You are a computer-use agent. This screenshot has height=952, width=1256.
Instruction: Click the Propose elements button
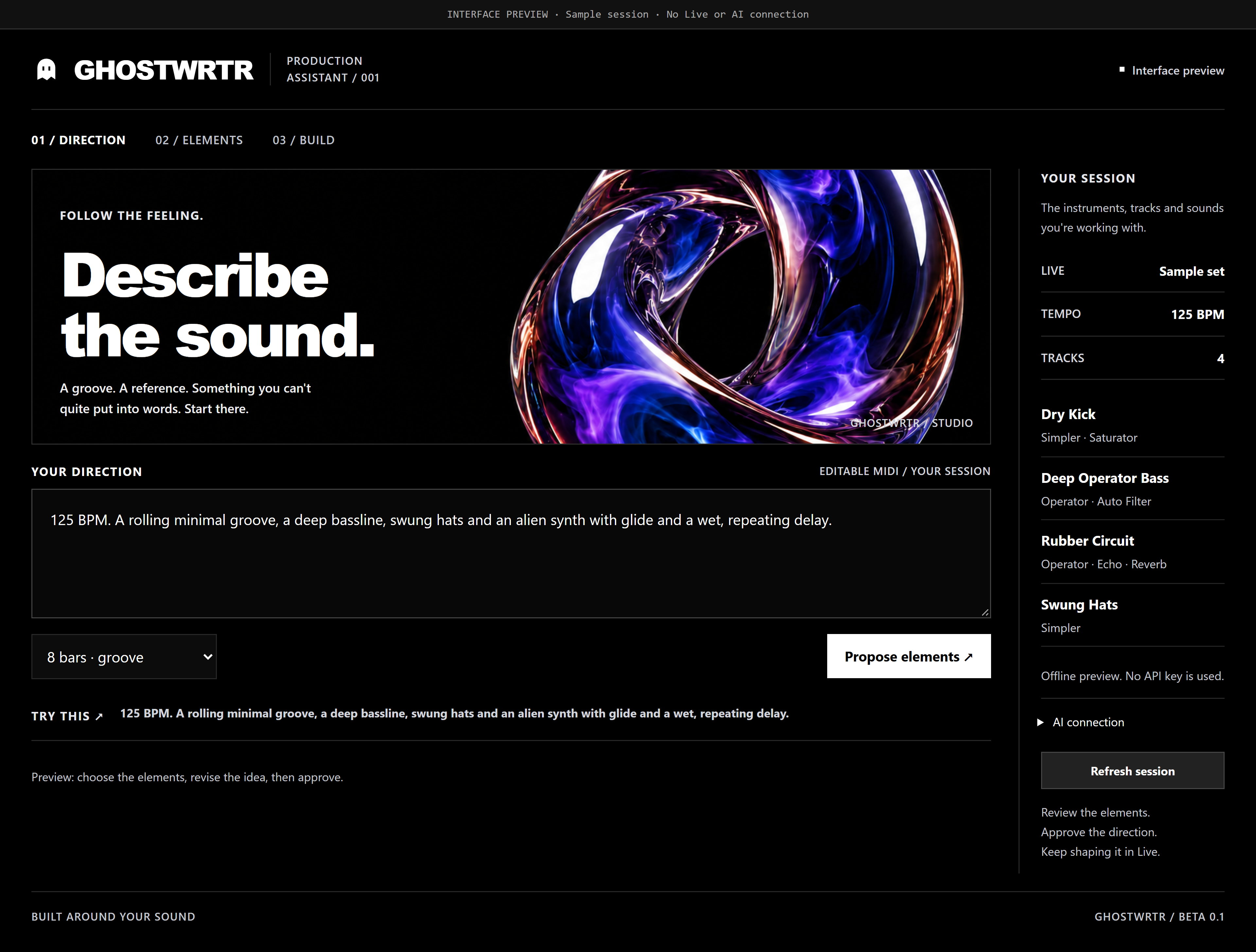point(909,656)
